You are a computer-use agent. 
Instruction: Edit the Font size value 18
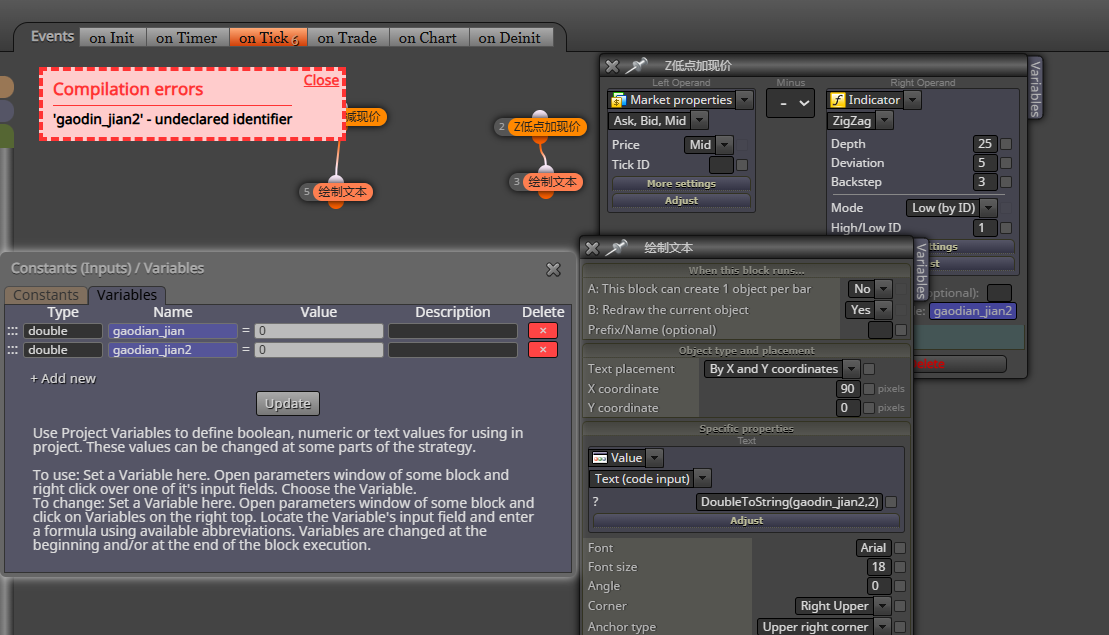coord(878,566)
